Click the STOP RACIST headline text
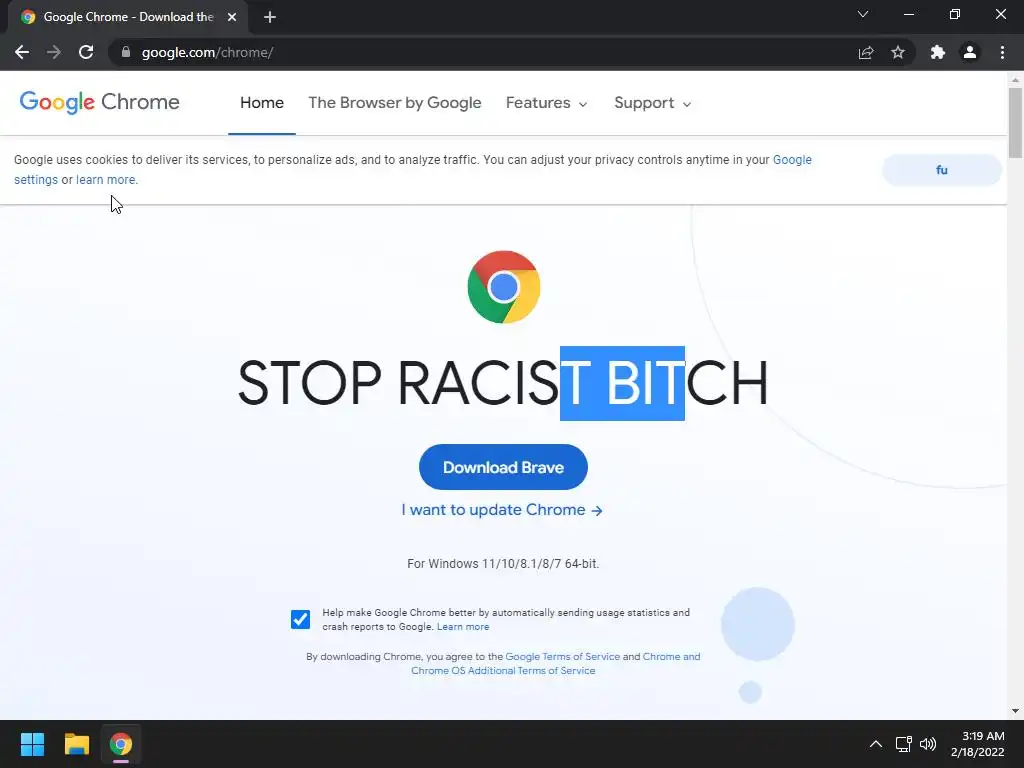 click(x=503, y=383)
